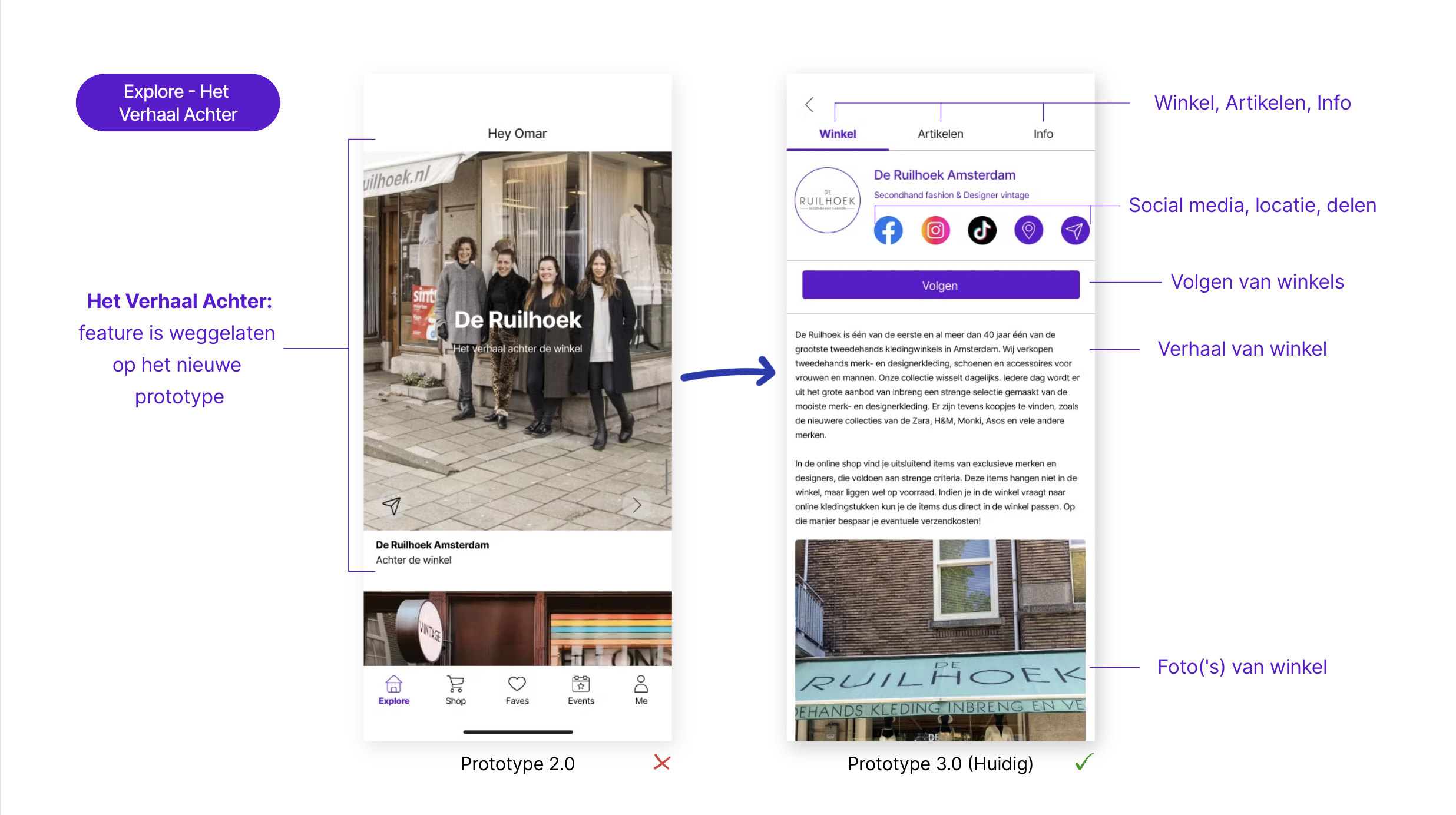Open the Instagram icon for De Ruilhoek
This screenshot has height=815, width=1456.
(935, 230)
